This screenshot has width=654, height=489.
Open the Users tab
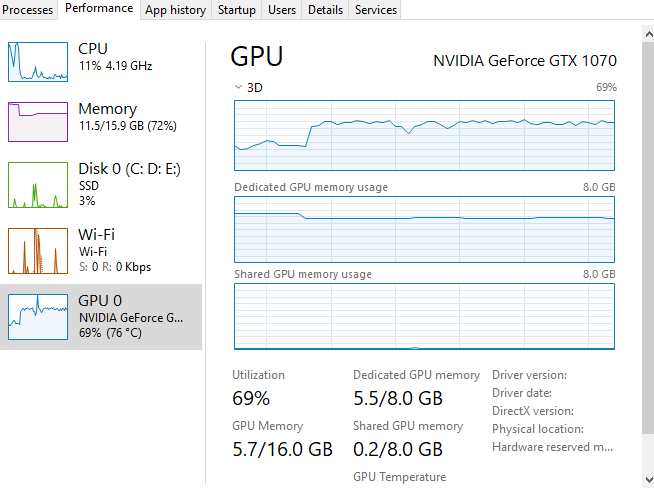click(x=282, y=10)
